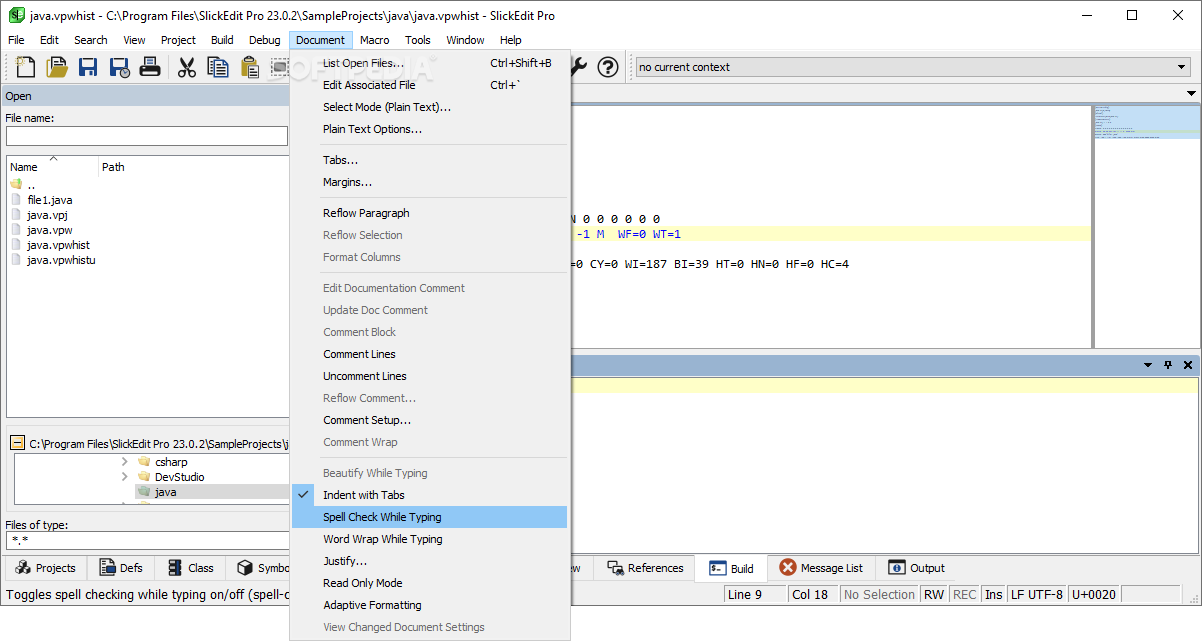Pin the bottom tool window

click(1168, 365)
